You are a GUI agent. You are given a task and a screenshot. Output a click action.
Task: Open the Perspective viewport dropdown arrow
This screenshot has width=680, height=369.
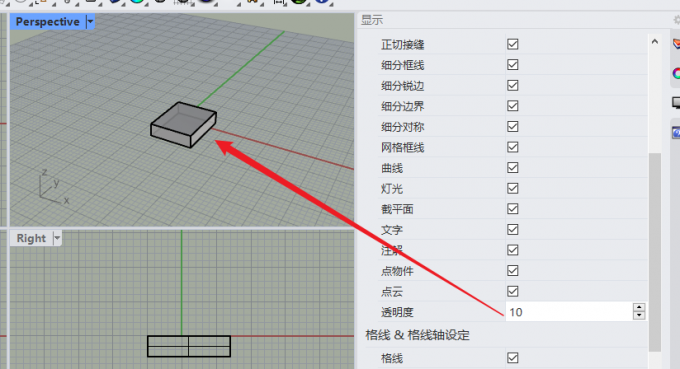pos(90,21)
